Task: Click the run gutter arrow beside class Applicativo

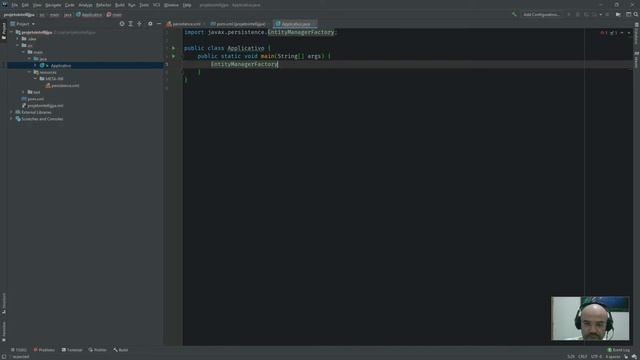Action: click(x=173, y=48)
